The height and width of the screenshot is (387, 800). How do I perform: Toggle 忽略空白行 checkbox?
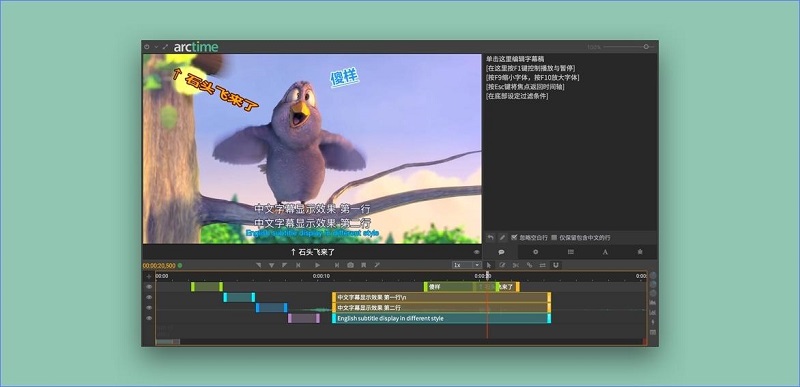(x=514, y=238)
